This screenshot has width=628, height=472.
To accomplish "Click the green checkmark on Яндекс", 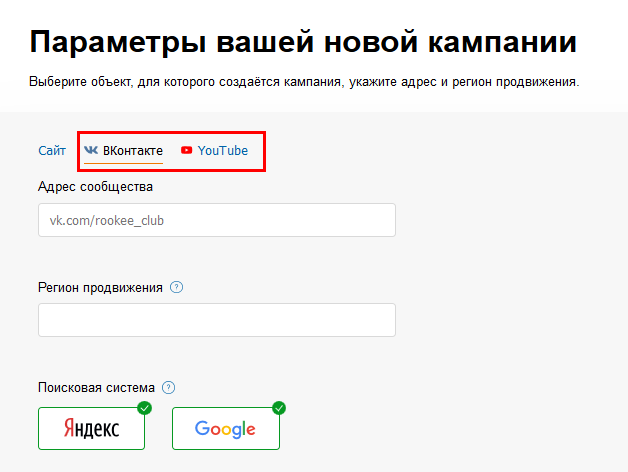I will [145, 408].
